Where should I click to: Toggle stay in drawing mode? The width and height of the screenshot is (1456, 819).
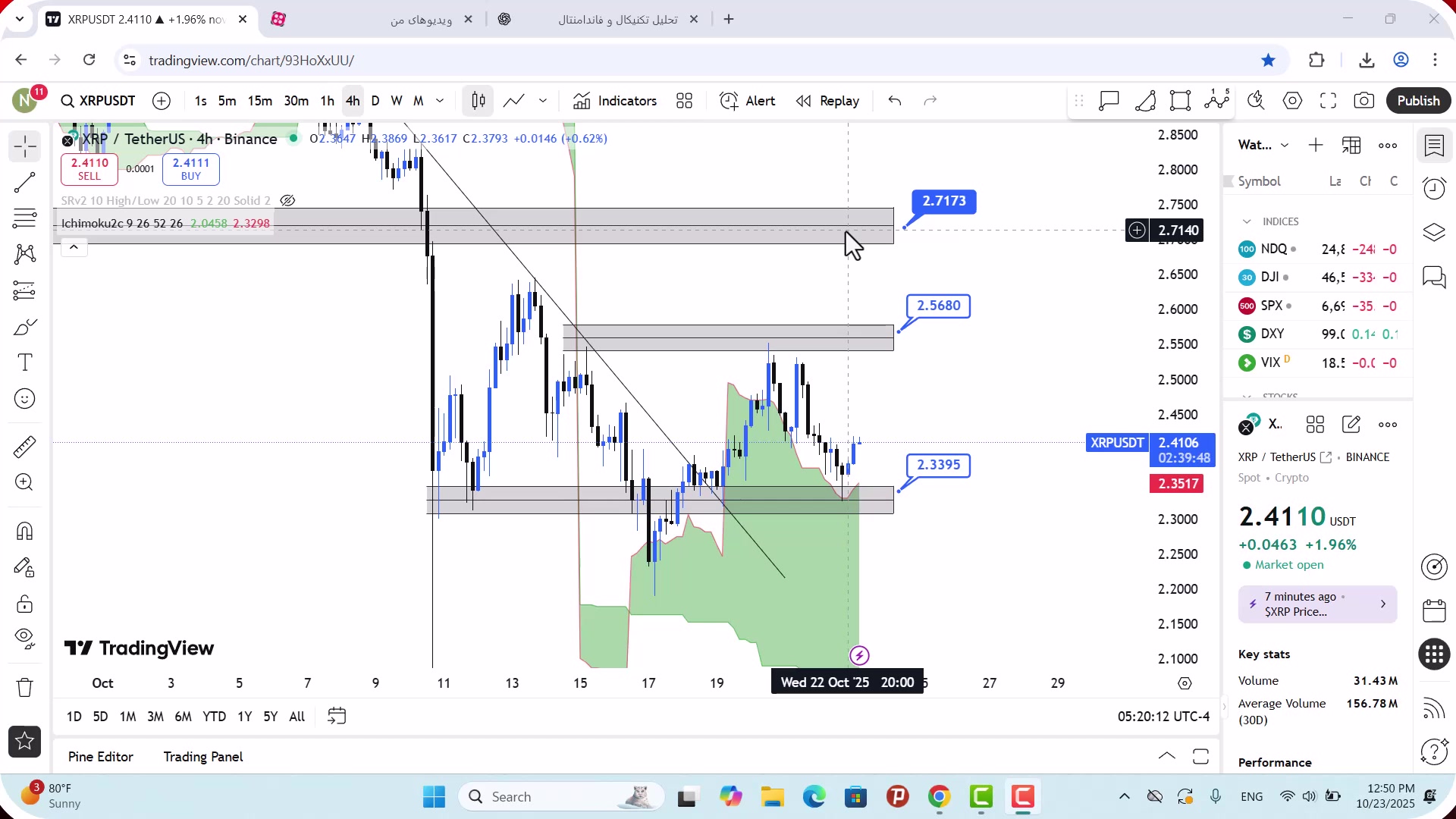tap(25, 567)
